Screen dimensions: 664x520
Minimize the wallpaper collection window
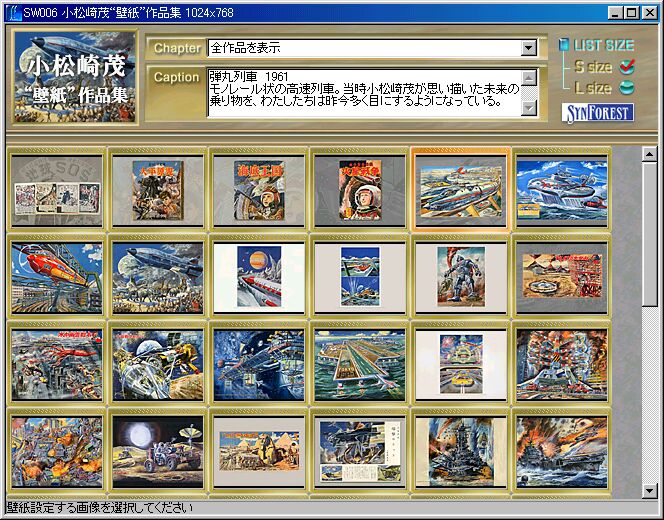(x=614, y=13)
